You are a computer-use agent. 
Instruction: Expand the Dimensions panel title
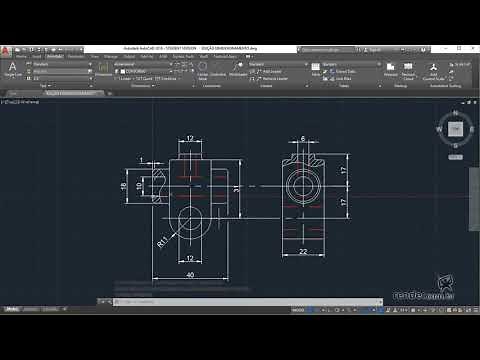143,86
